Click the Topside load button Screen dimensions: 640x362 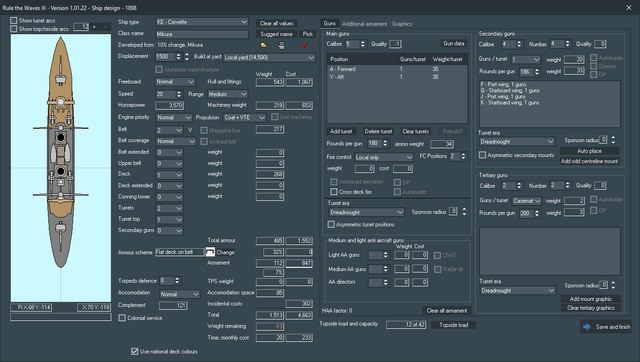point(453,325)
